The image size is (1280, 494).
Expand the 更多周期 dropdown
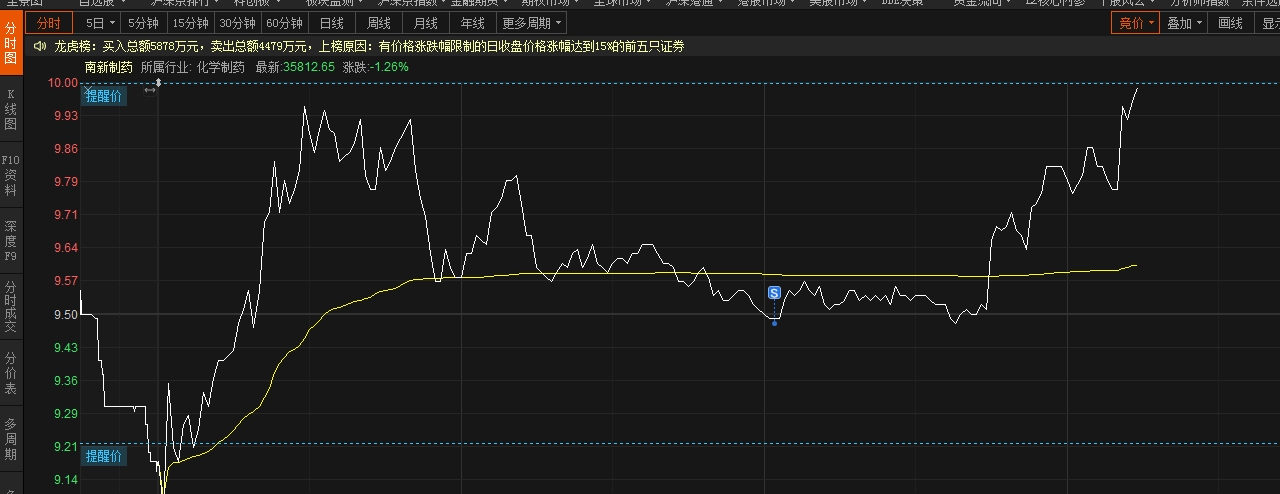click(532, 22)
